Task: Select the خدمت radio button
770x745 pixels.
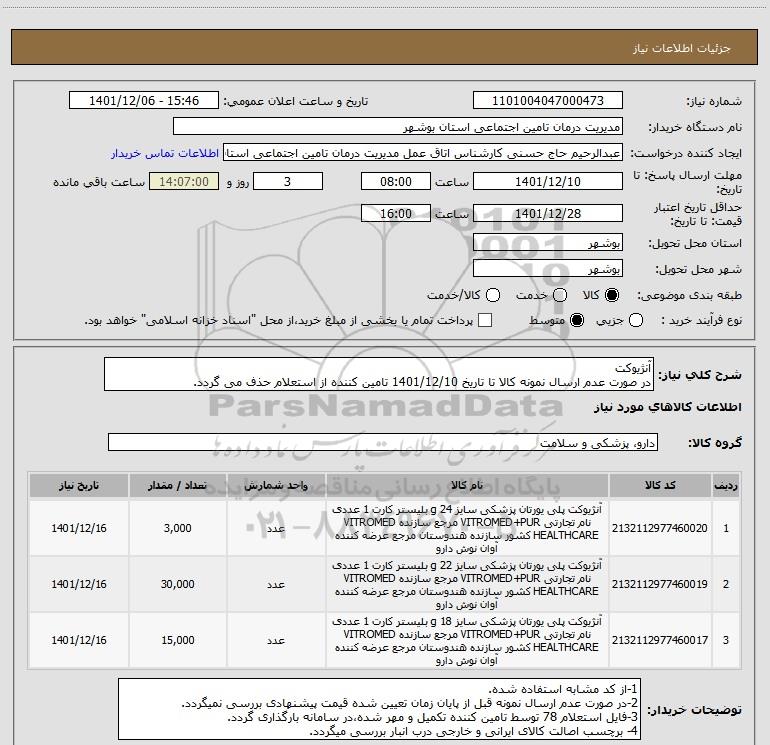Action: coord(560,295)
